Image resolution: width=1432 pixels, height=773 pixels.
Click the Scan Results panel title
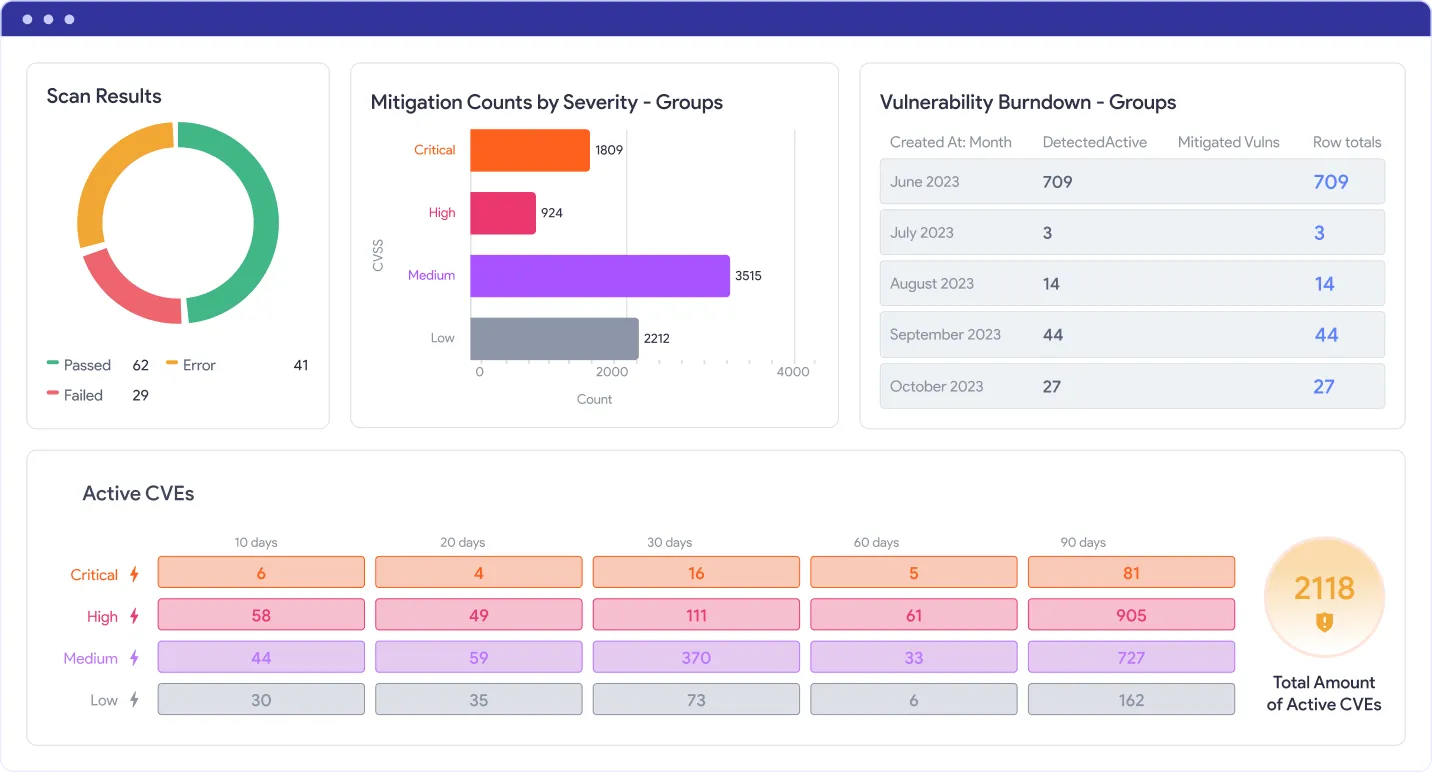click(104, 96)
